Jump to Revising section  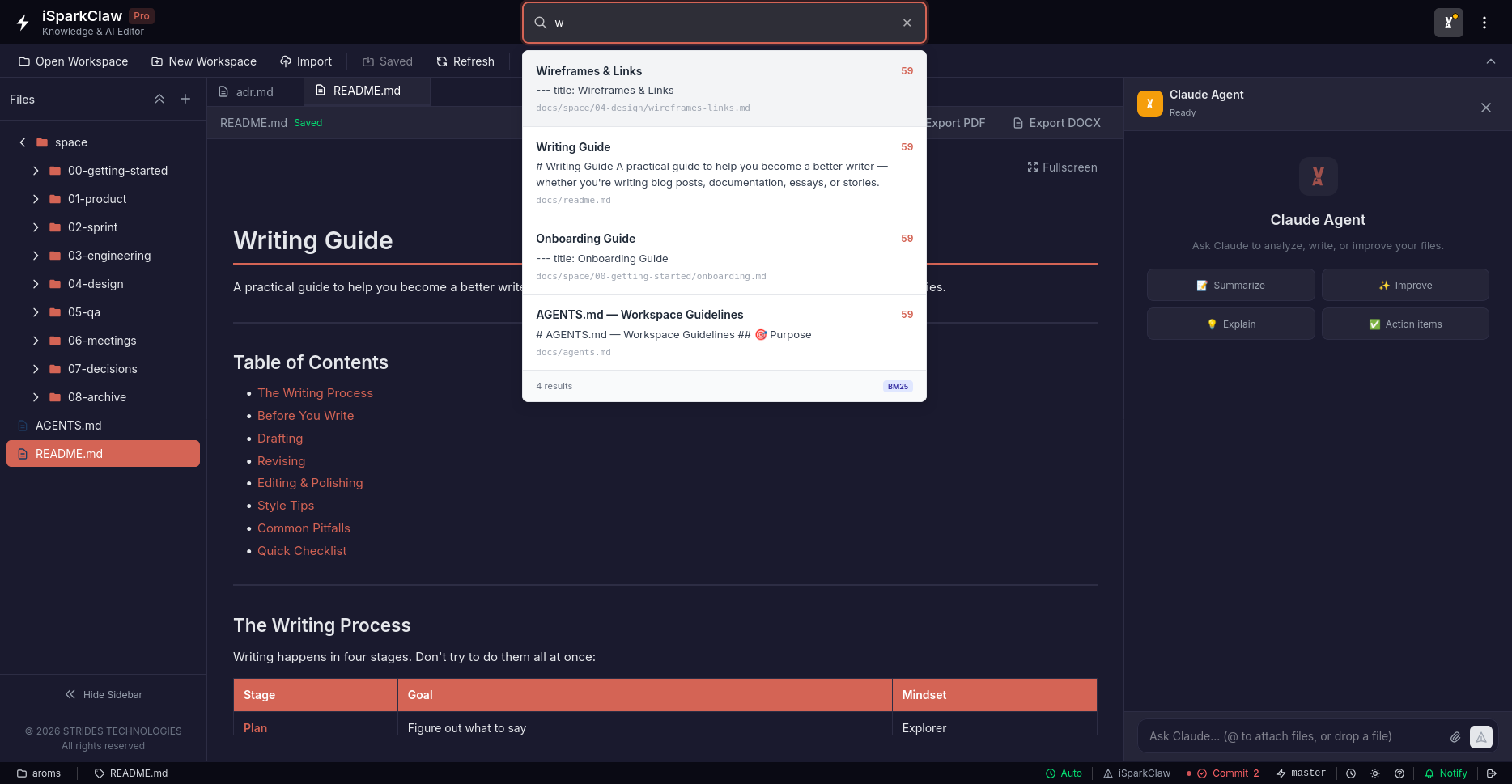[x=281, y=461]
